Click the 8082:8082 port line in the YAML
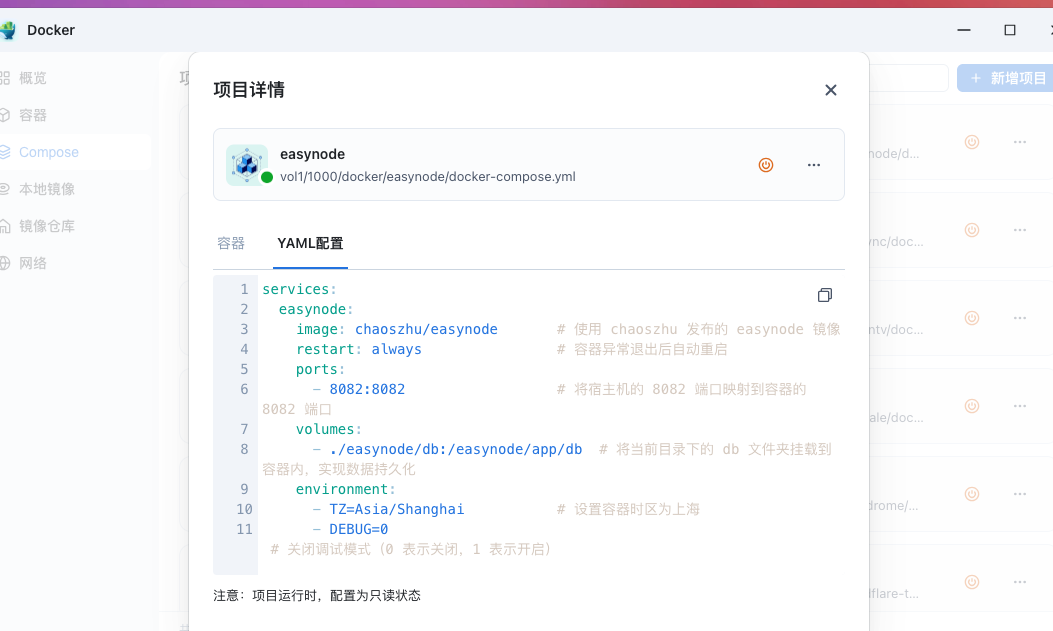The image size is (1053, 631). coord(367,389)
